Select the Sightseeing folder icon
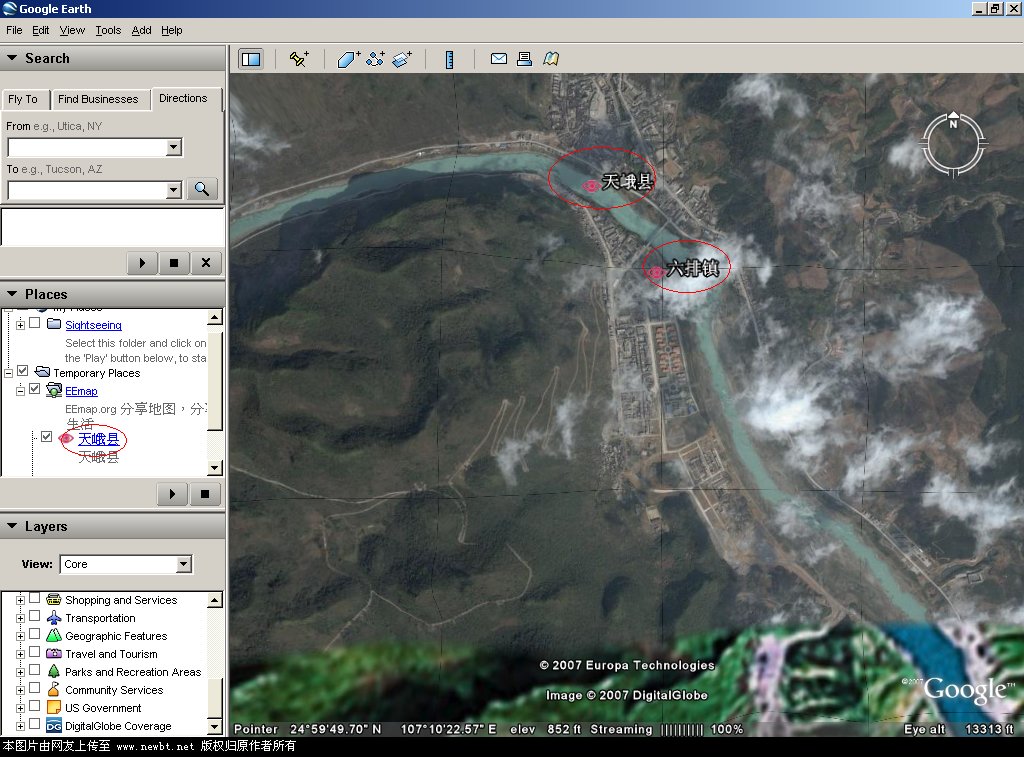This screenshot has width=1024, height=757. click(x=54, y=324)
